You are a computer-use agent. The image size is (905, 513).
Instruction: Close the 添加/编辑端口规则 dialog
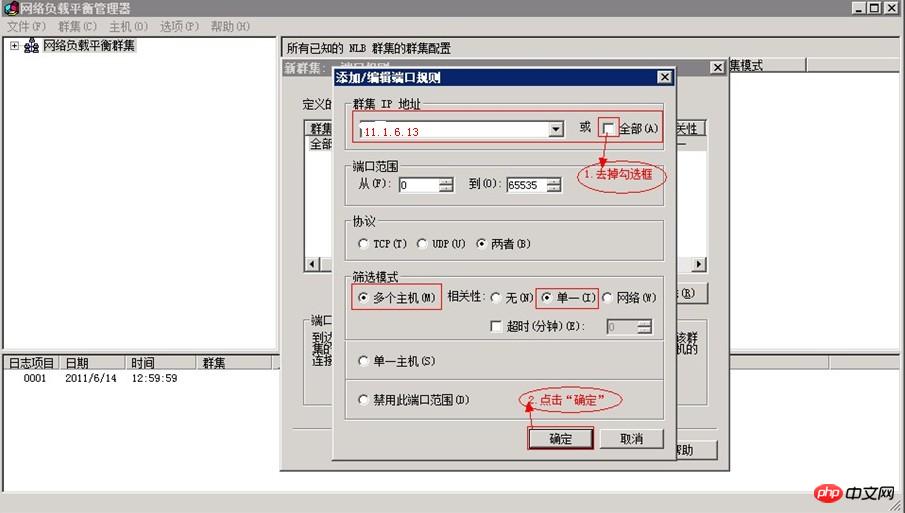[x=664, y=77]
